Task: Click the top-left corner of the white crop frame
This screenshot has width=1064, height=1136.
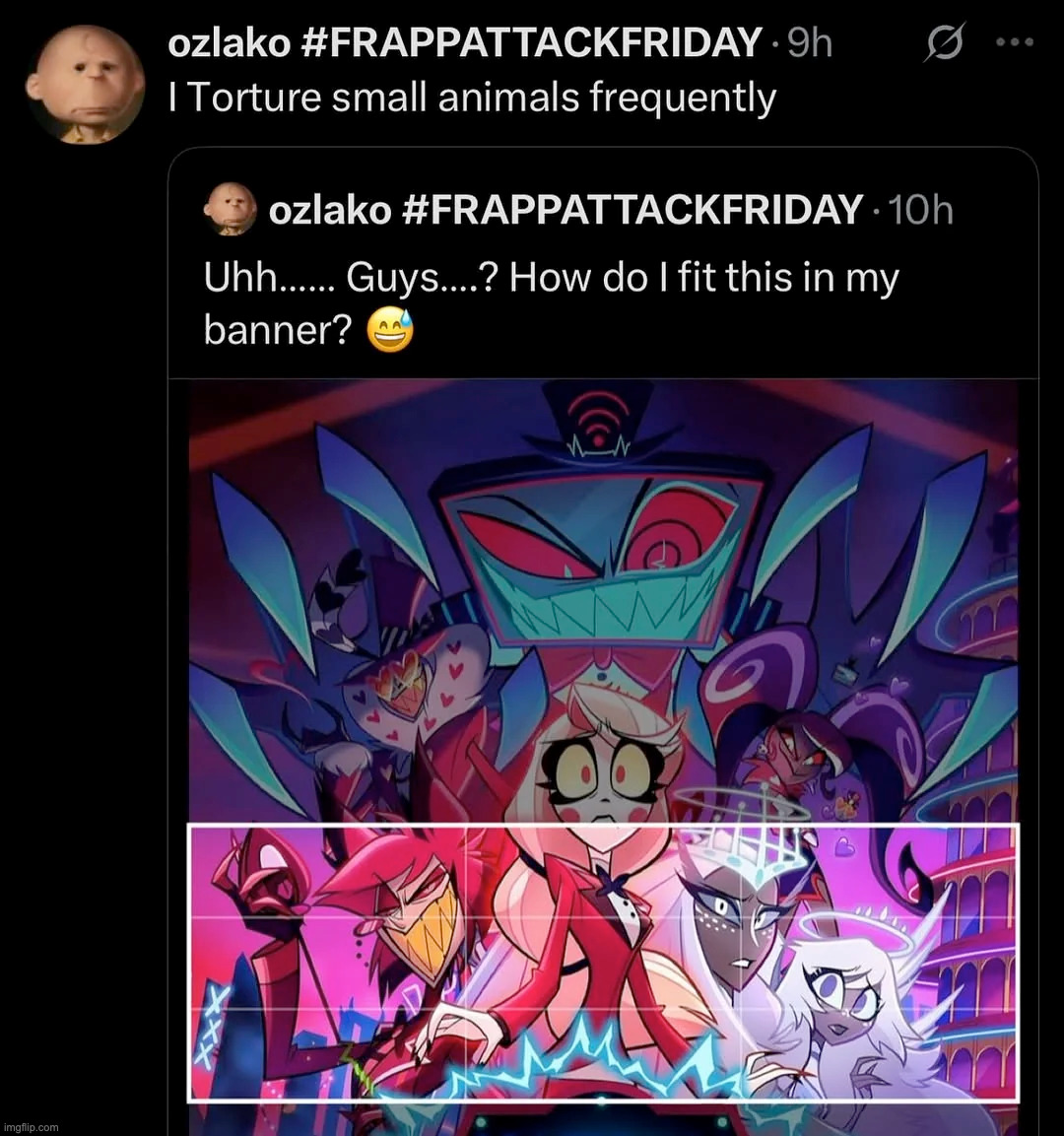Action: click(x=189, y=826)
